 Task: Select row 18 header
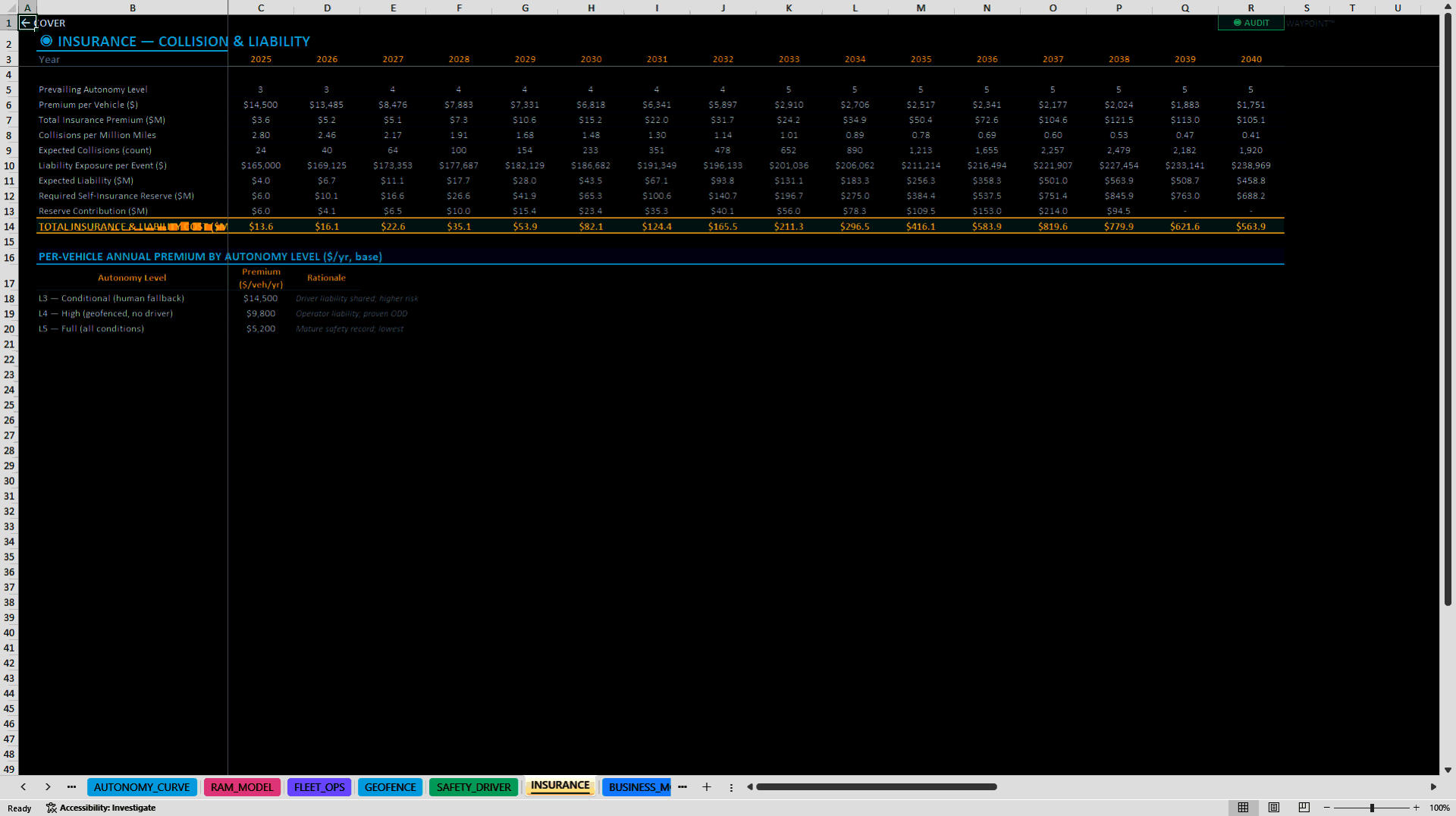(x=9, y=298)
